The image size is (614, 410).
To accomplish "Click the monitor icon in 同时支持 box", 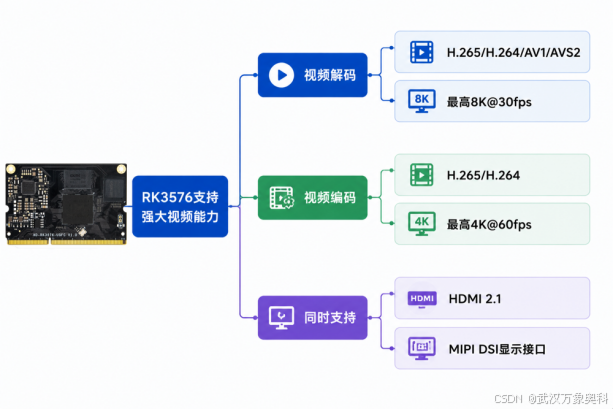I will (281, 318).
